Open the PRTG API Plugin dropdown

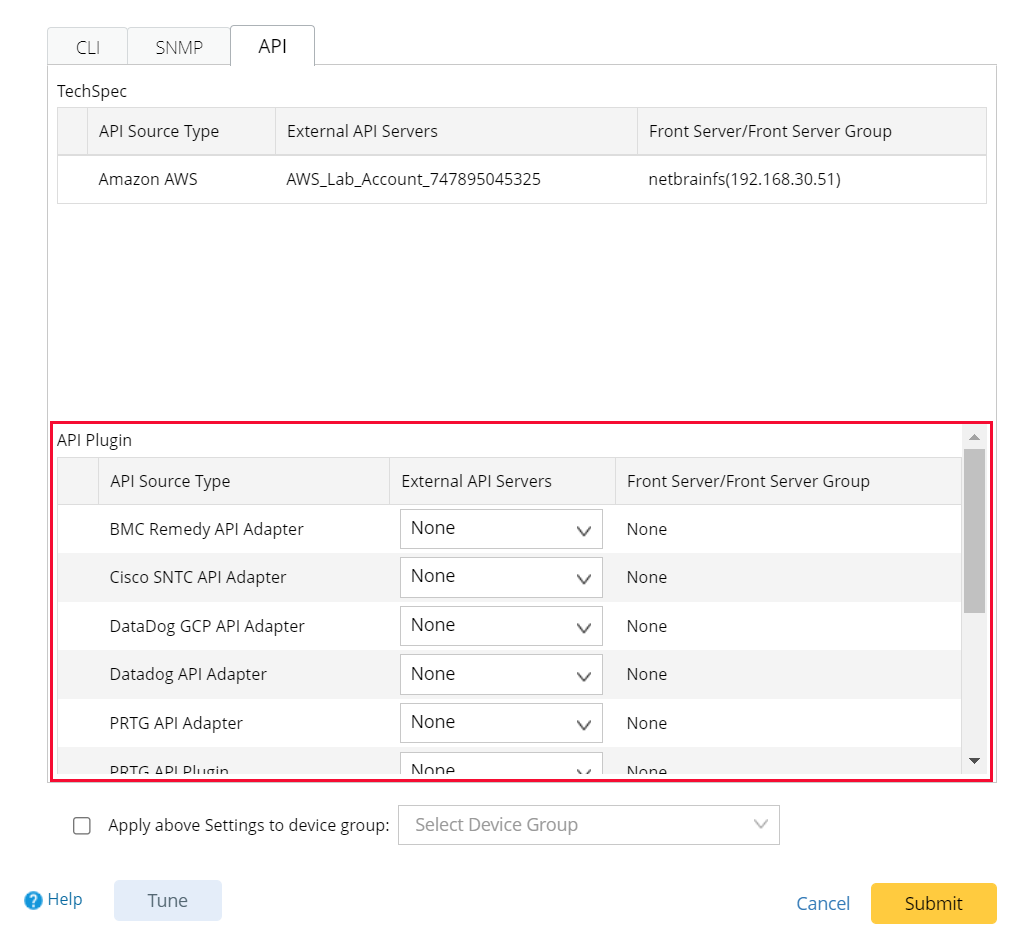pos(500,766)
